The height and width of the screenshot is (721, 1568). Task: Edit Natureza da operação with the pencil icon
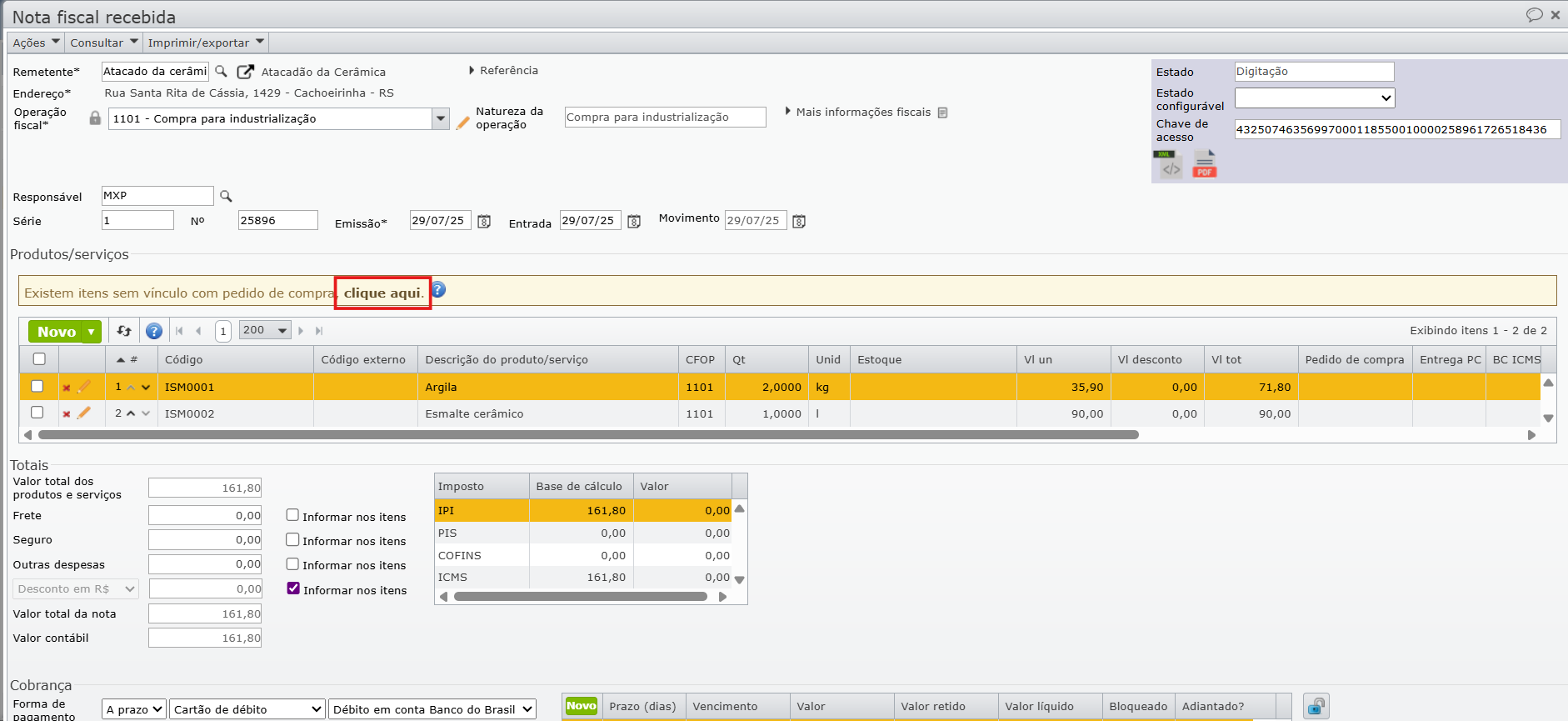coord(463,123)
